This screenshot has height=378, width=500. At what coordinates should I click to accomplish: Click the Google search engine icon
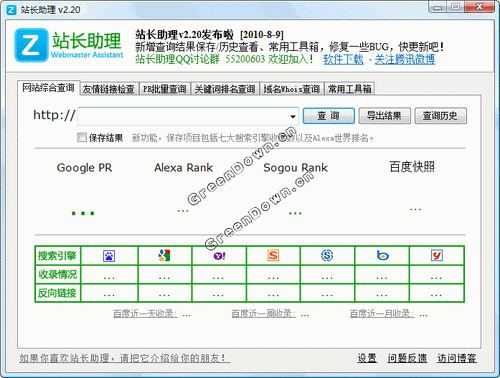point(164,255)
